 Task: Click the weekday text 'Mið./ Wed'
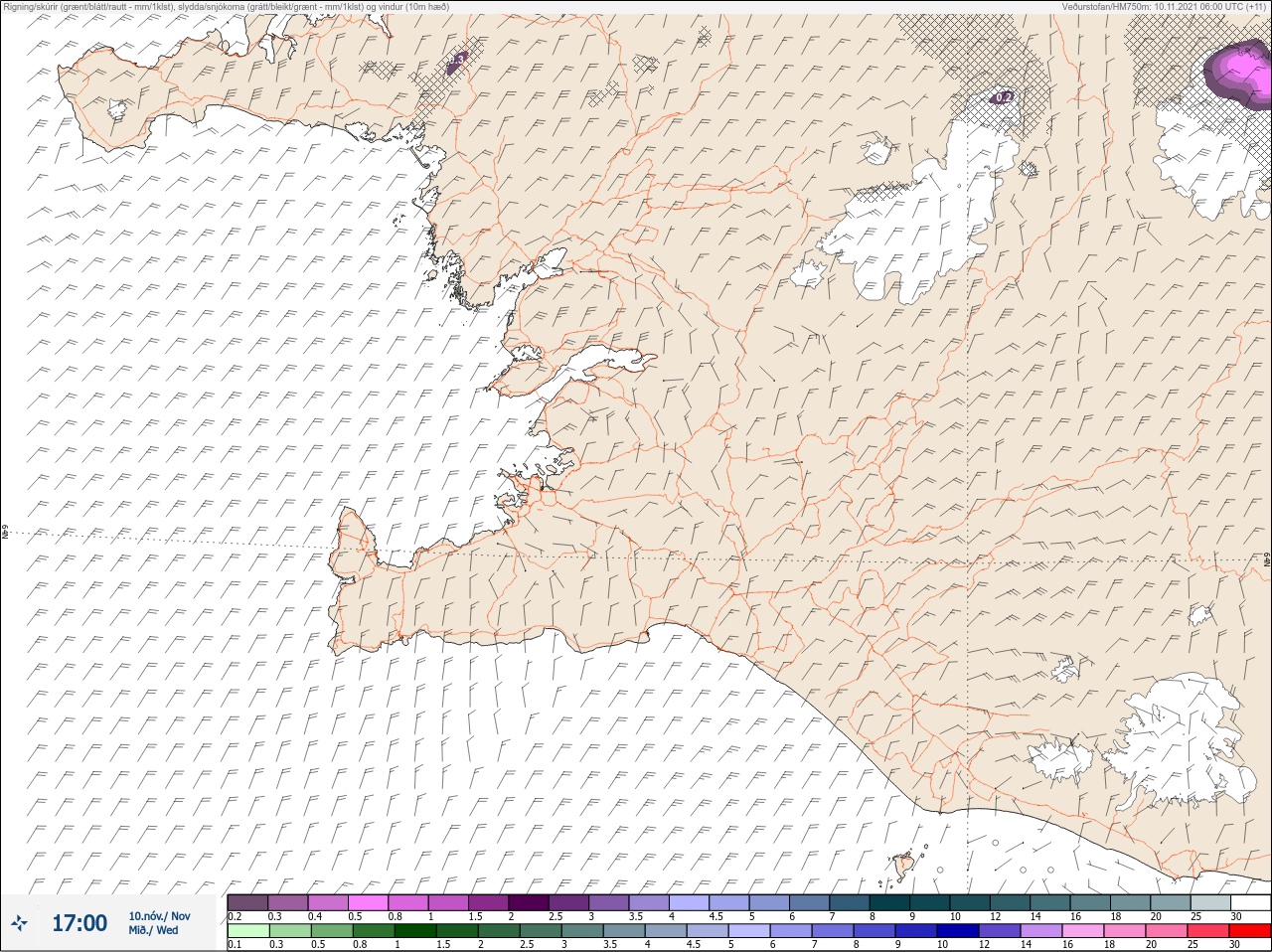154,930
